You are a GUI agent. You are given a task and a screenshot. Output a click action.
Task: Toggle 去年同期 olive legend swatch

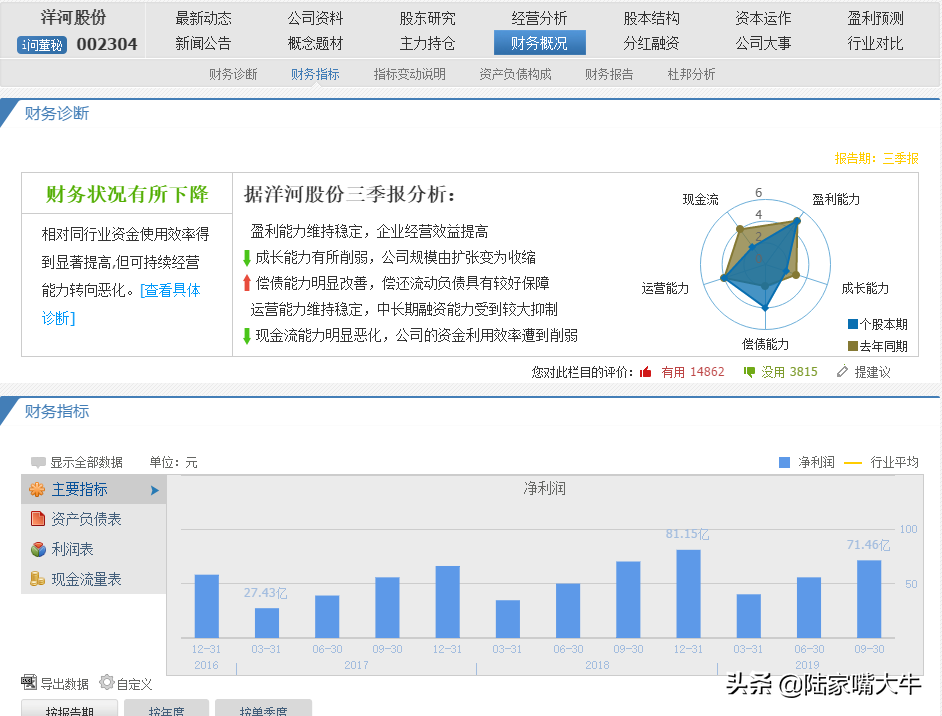click(852, 346)
